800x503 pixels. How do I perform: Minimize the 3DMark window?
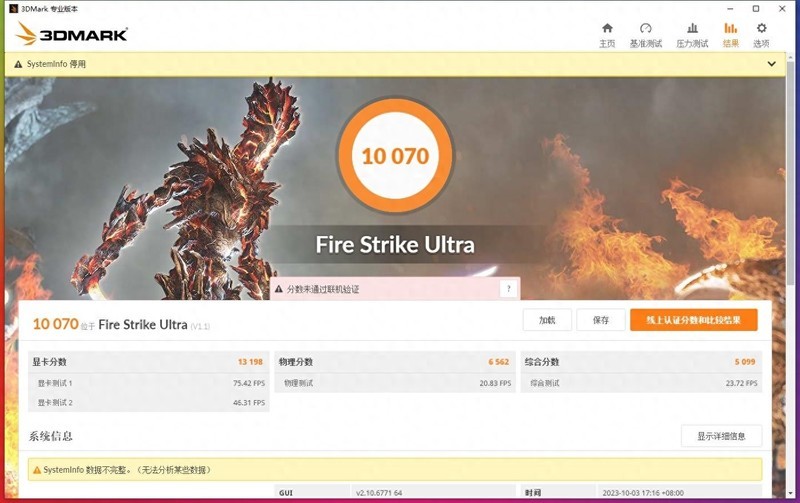[x=731, y=9]
